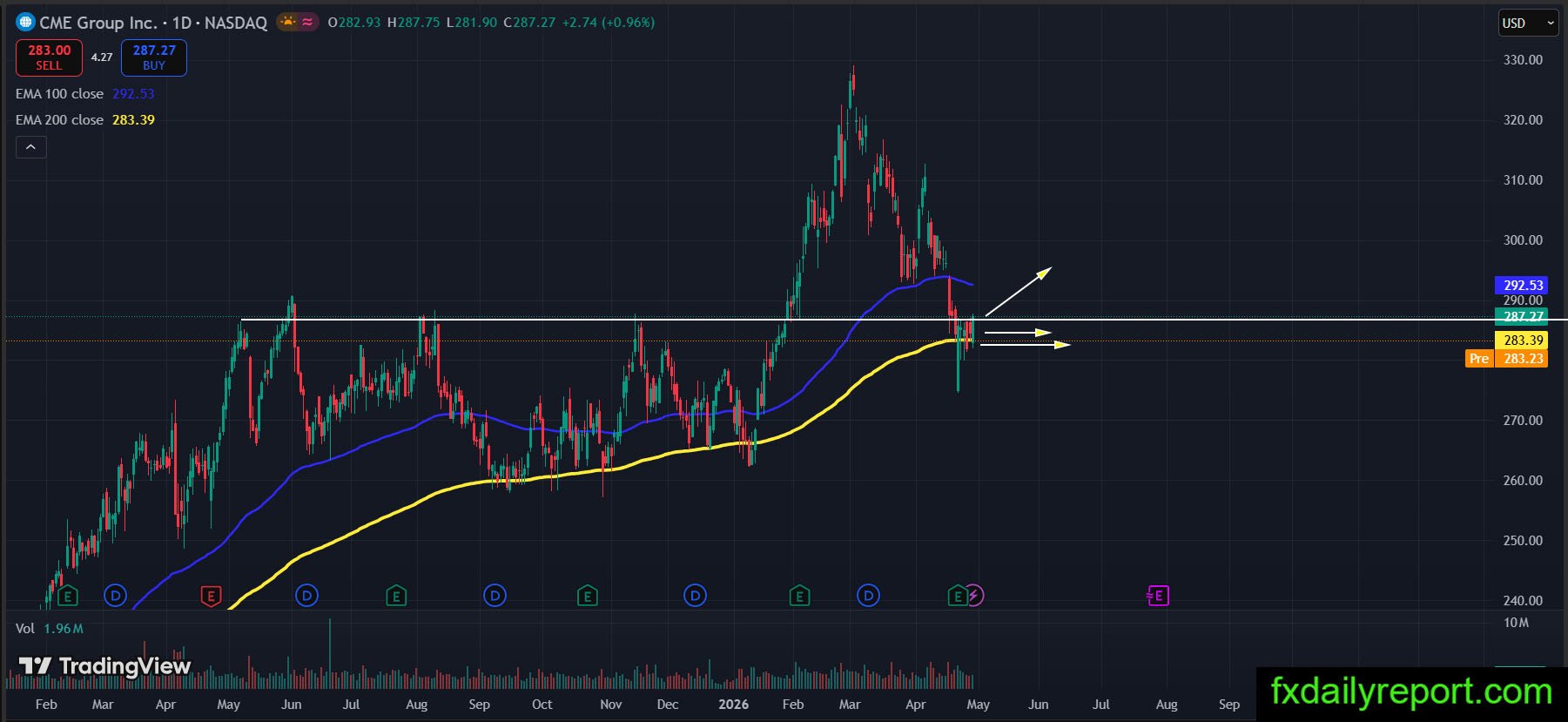
Task: Click the 310.00 price scale label
Action: tap(1523, 180)
